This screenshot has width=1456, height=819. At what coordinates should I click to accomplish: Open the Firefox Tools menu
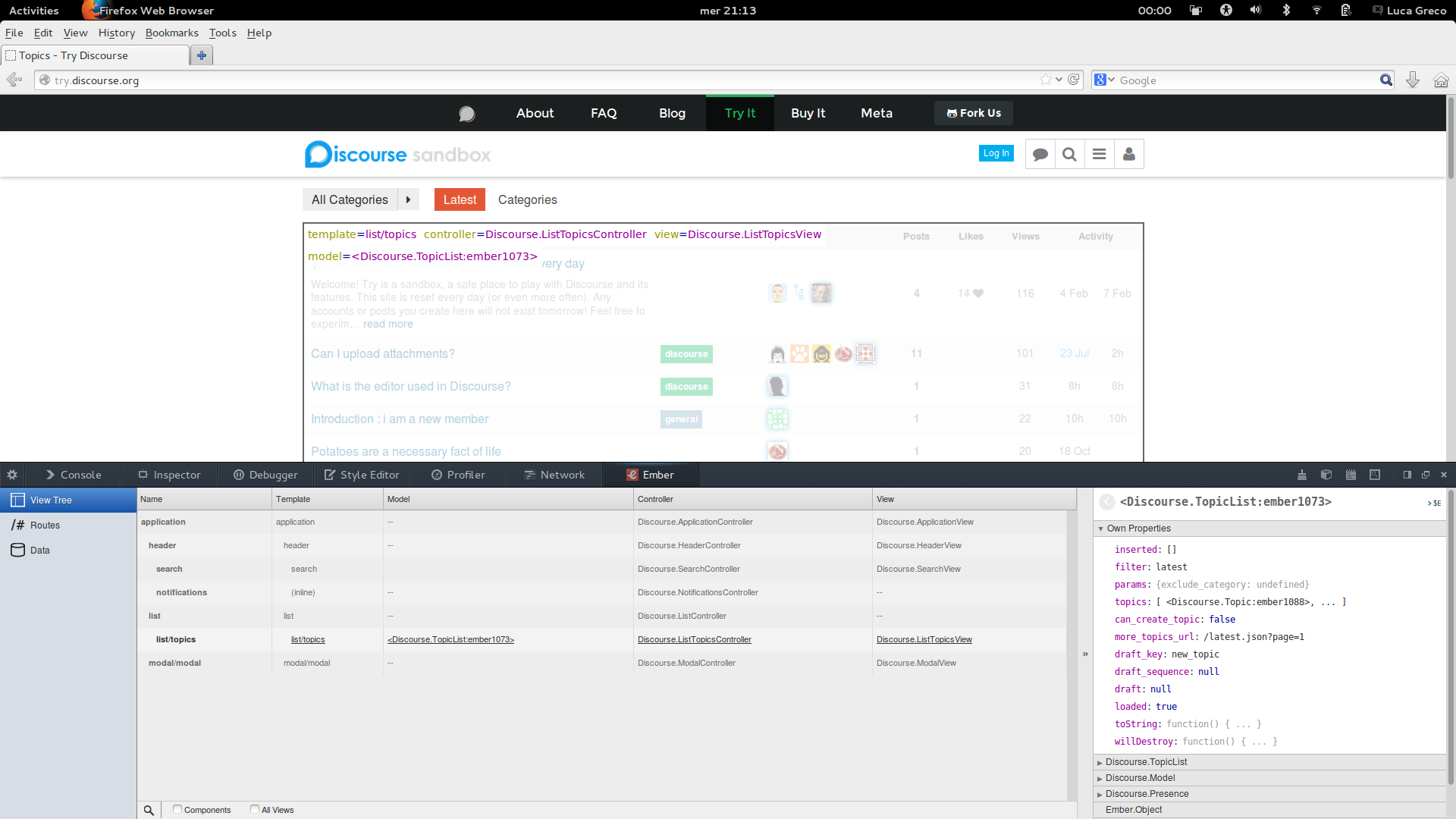coord(223,33)
